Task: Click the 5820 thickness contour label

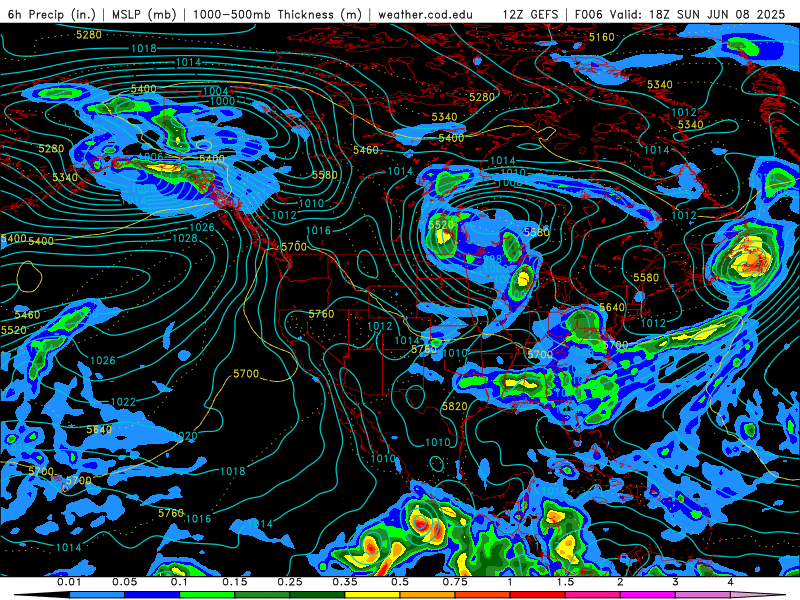Action: [x=454, y=406]
